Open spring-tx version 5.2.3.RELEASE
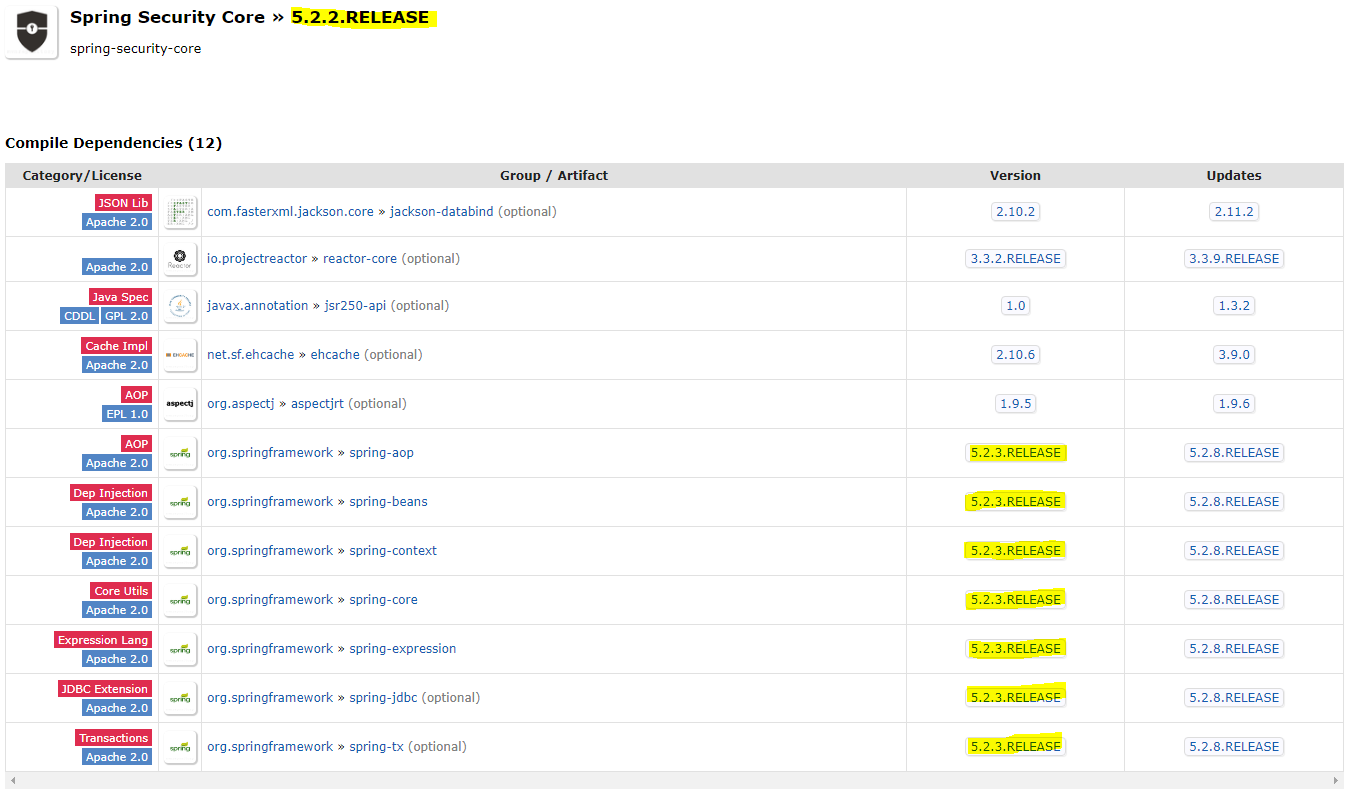This screenshot has width=1349, height=791. pyautogui.click(x=1015, y=747)
